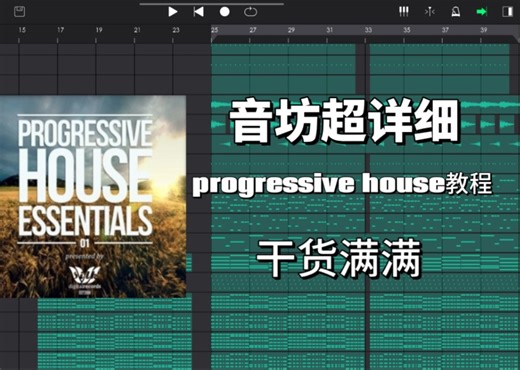Jump to bar 21 on the ruler
The image size is (520, 370).
[x=137, y=30]
